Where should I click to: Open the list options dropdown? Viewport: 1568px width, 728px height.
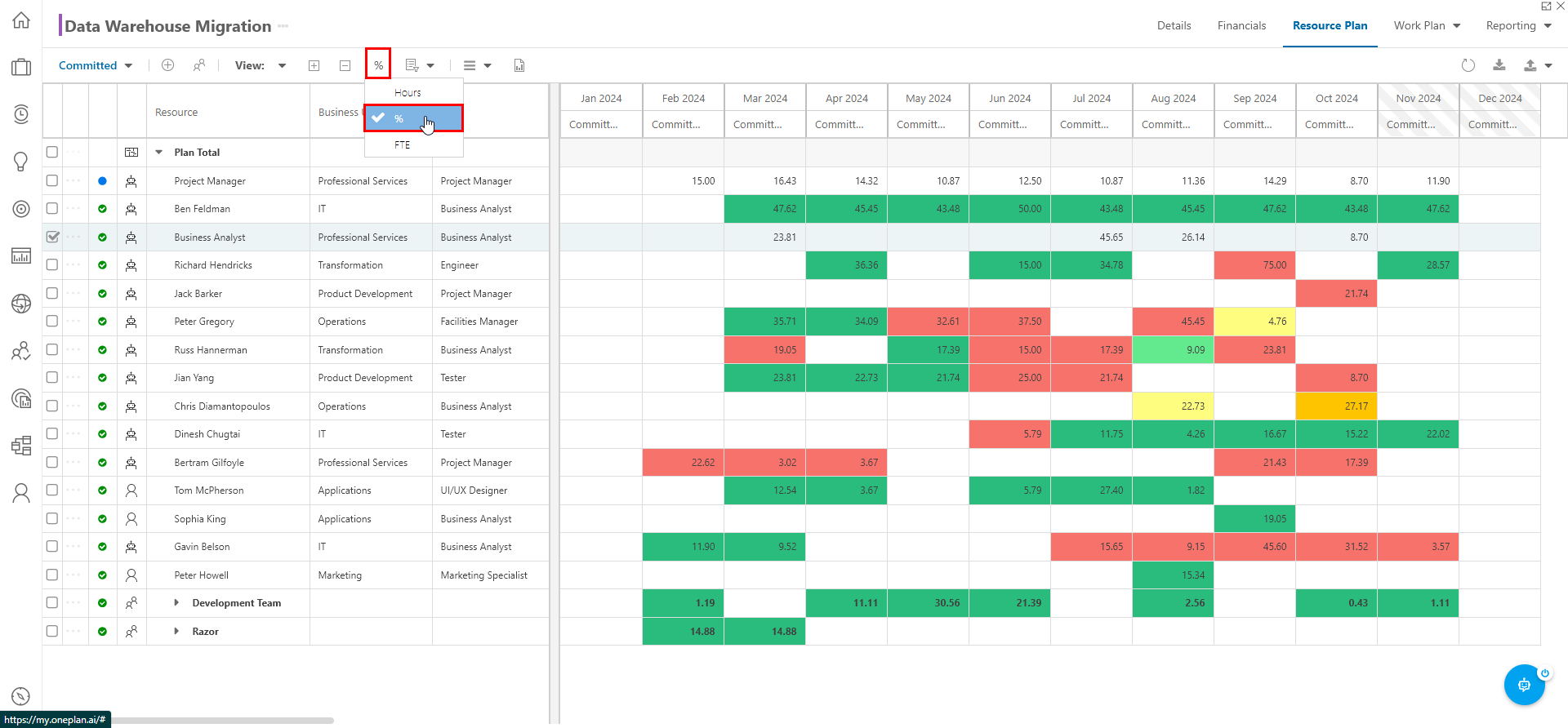point(420,65)
